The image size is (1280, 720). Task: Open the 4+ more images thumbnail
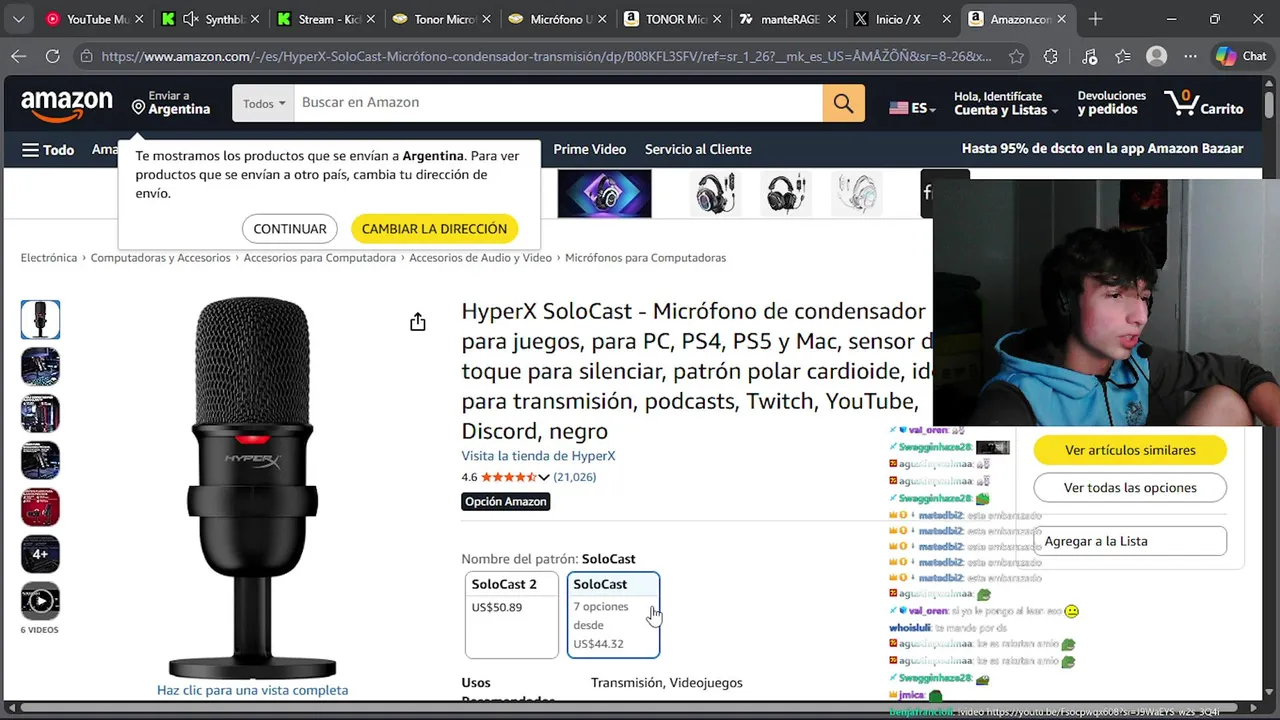coord(40,554)
